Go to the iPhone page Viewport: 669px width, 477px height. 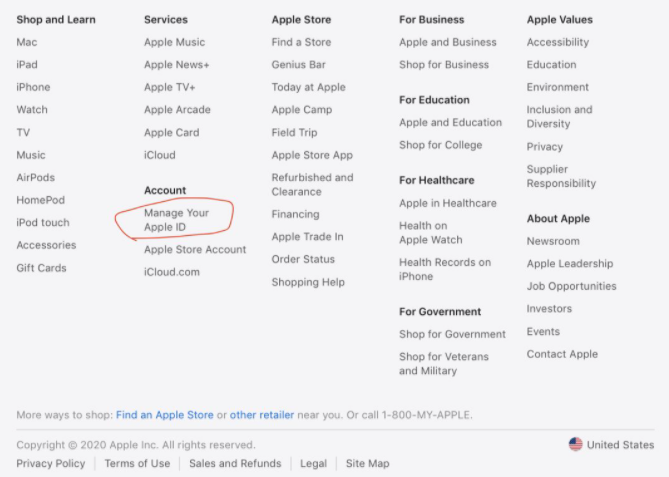click(33, 87)
